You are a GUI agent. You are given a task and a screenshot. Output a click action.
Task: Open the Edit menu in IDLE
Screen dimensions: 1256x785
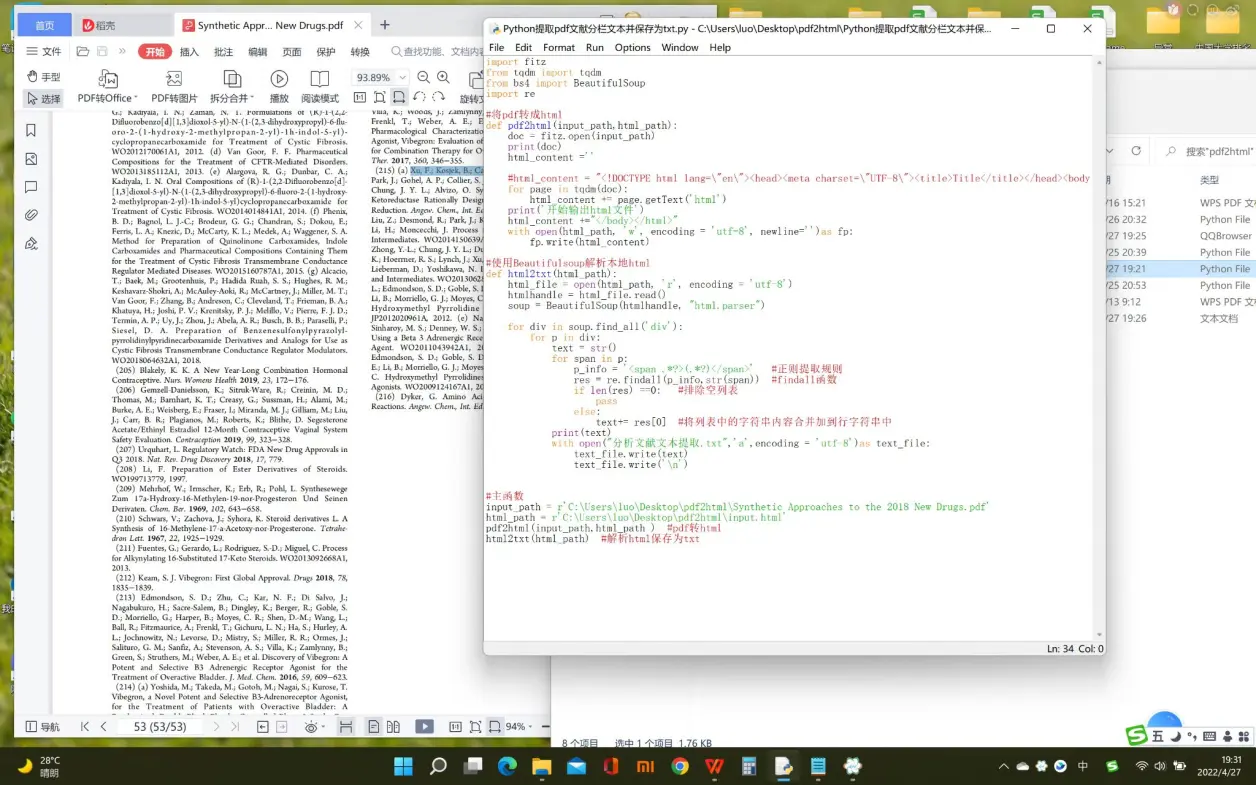[524, 47]
